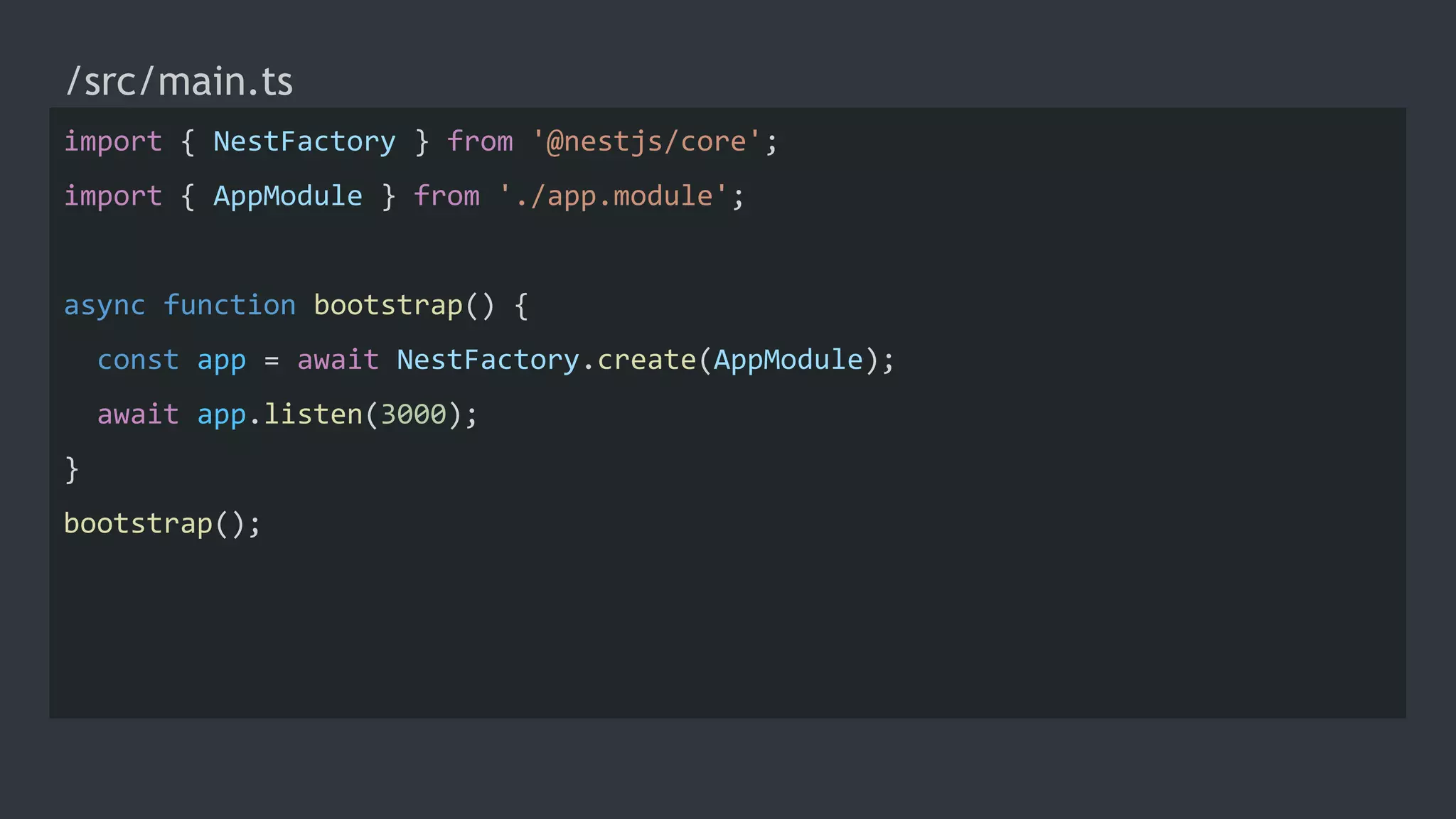1456x819 pixels.
Task: Click 'import' keyword on the second line
Action: pos(113,196)
